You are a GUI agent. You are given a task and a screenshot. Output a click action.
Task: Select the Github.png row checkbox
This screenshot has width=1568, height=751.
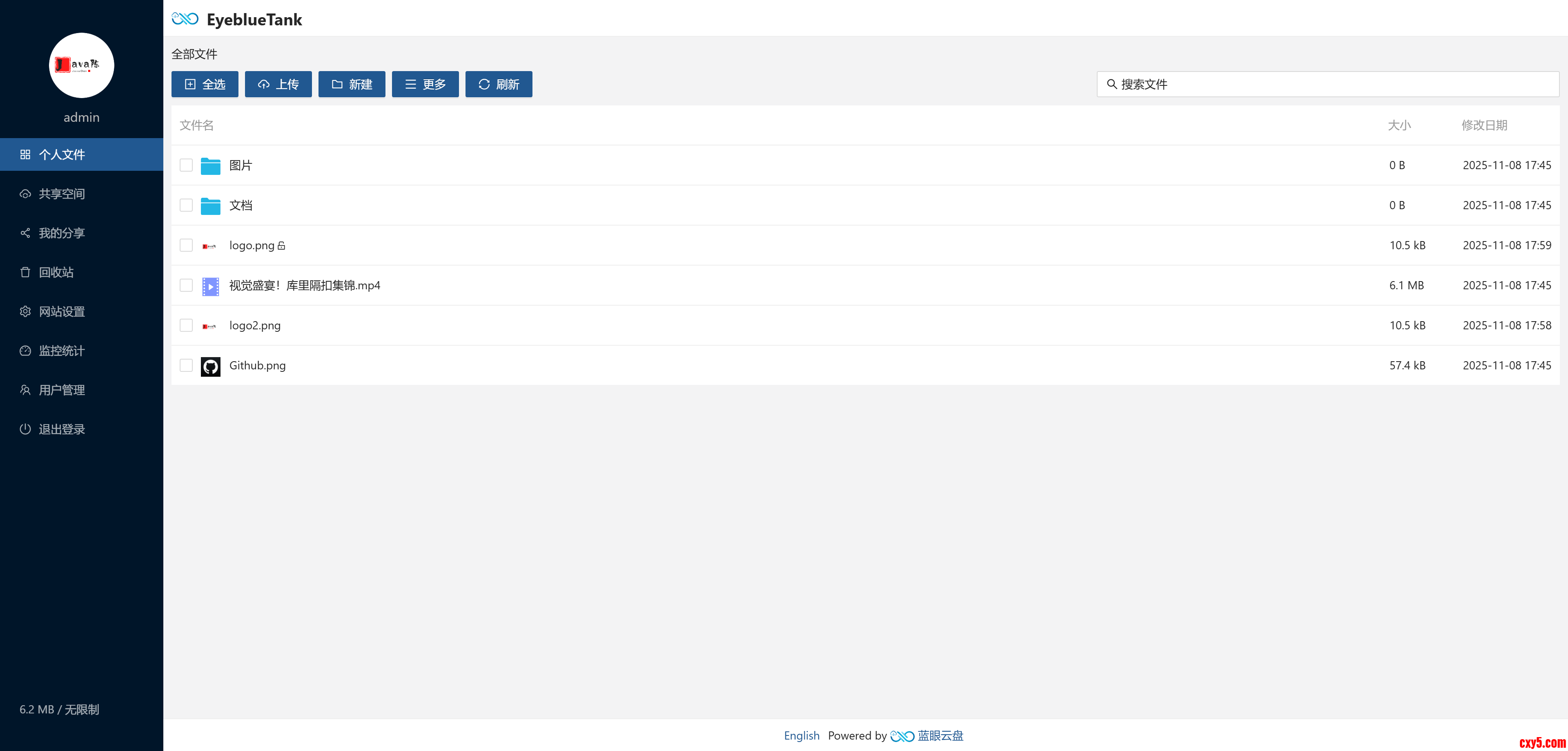tap(186, 365)
